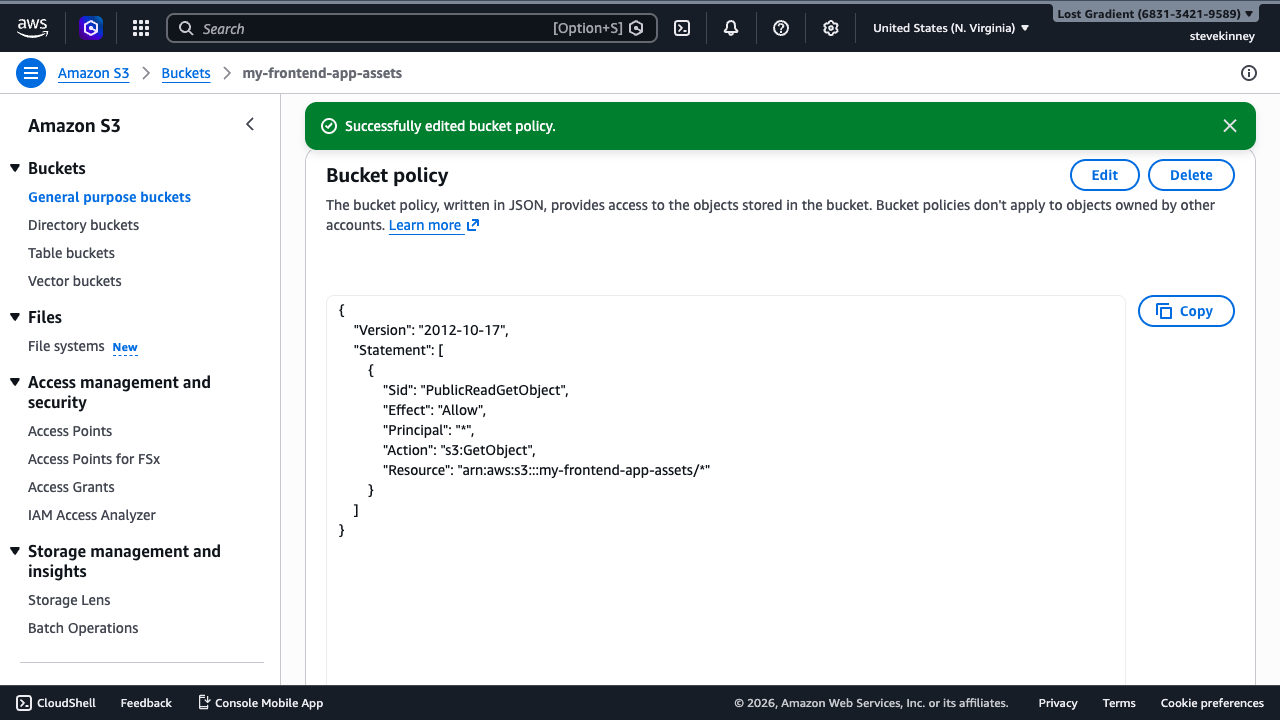Click the "Principal": "*" line
1280x720 pixels.
428,430
